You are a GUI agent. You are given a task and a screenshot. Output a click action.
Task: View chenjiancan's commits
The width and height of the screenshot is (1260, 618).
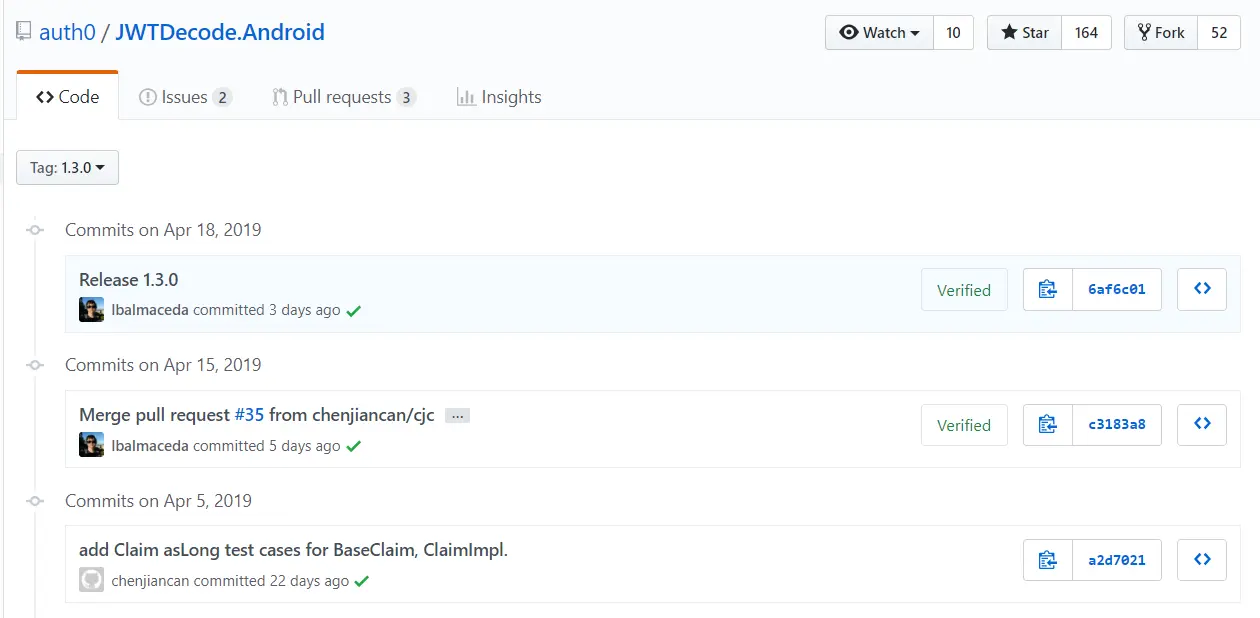tap(150, 580)
